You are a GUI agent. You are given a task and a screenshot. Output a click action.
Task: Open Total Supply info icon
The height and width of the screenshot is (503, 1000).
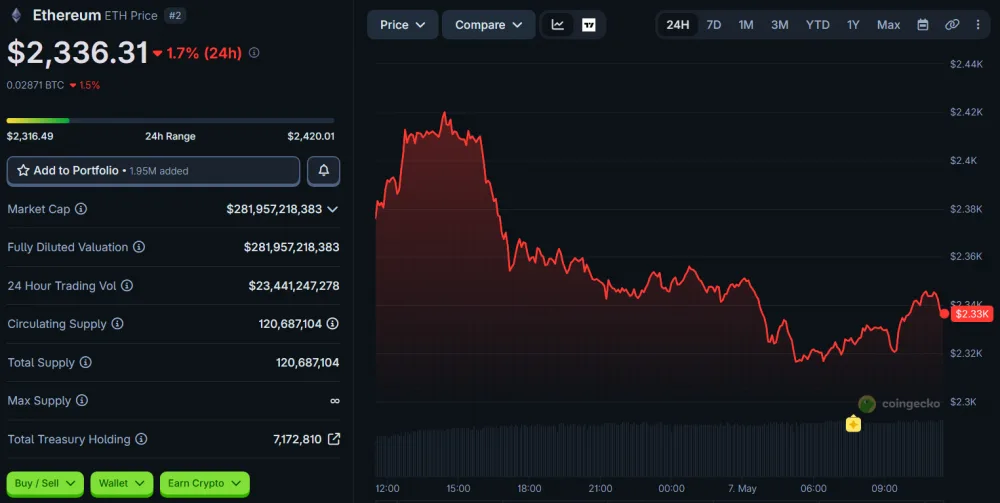(85, 362)
